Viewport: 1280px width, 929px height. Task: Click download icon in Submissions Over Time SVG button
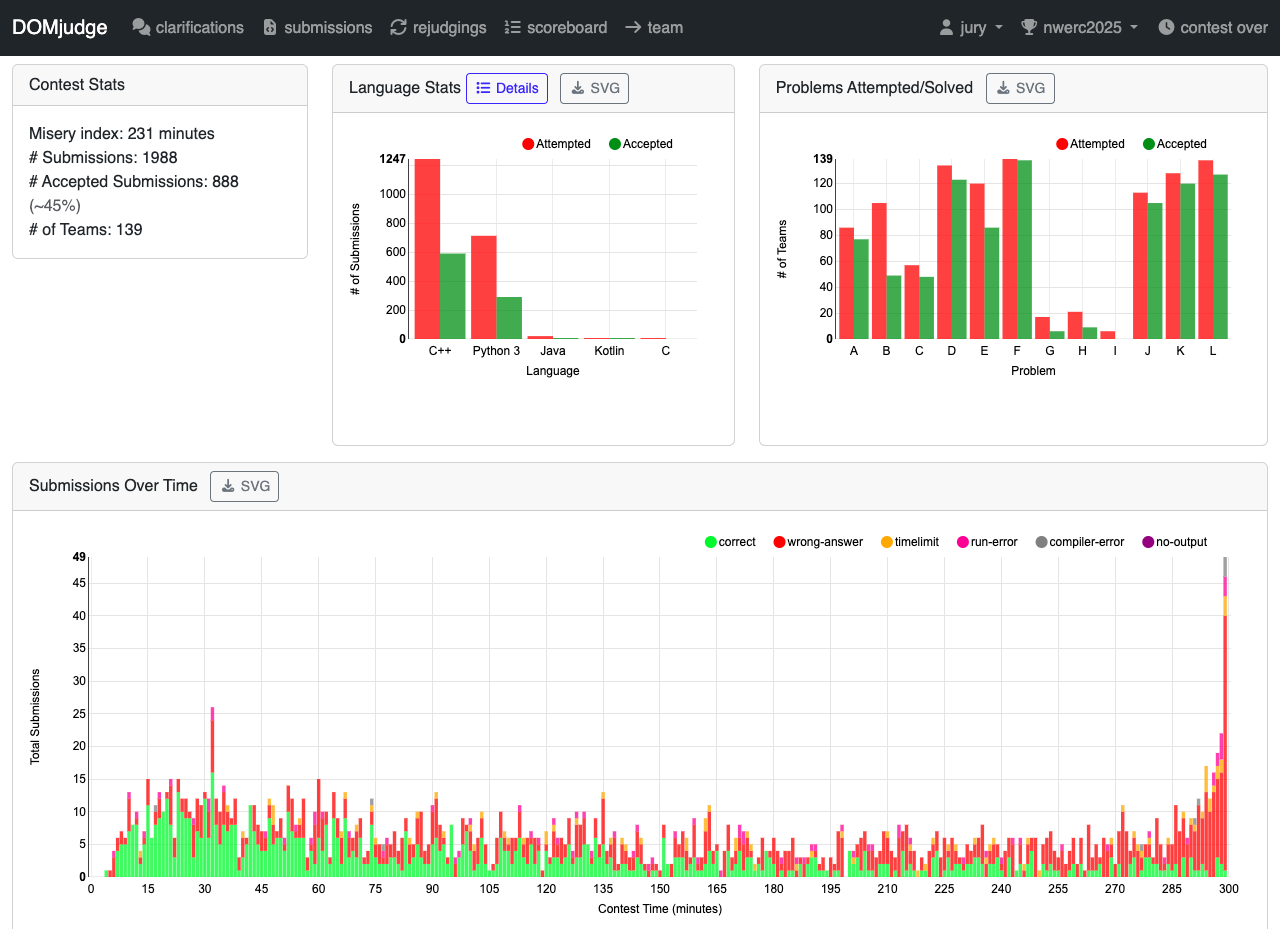point(228,486)
